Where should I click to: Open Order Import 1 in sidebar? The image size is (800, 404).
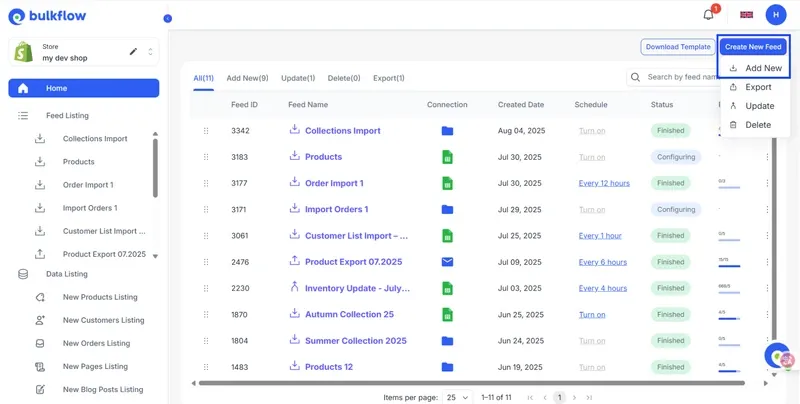click(88, 185)
